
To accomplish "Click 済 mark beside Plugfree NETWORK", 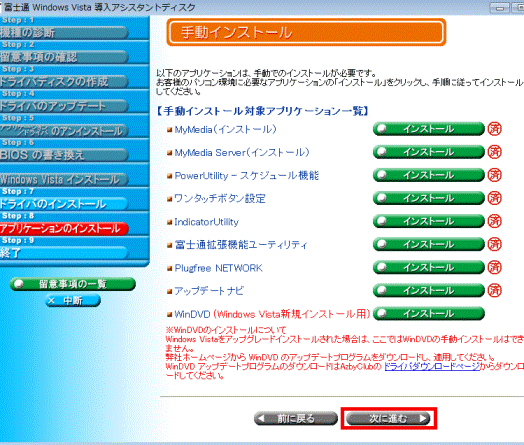I will pyautogui.click(x=495, y=267).
